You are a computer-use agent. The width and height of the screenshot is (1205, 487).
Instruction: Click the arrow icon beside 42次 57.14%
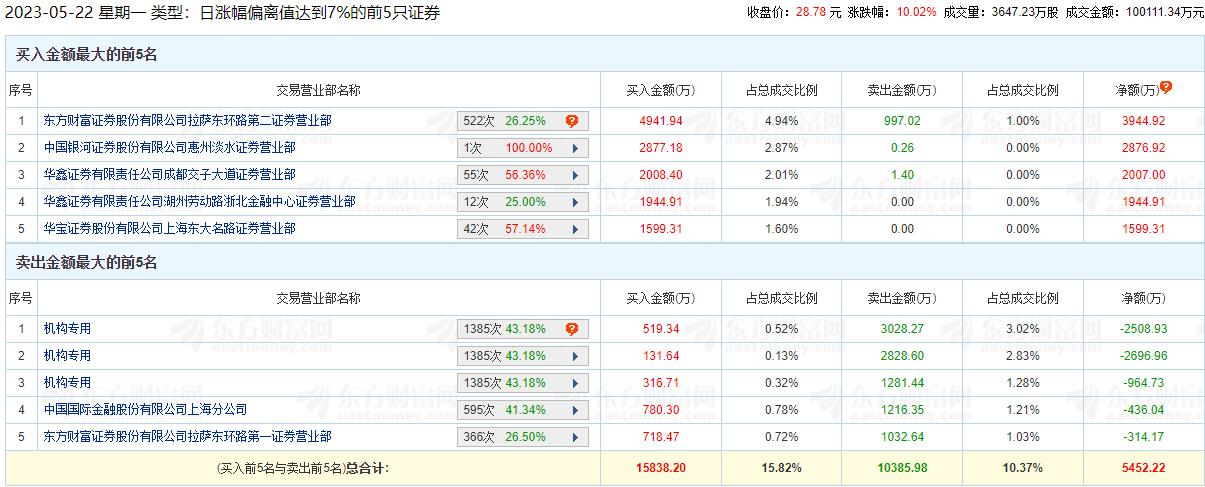pyautogui.click(x=575, y=229)
